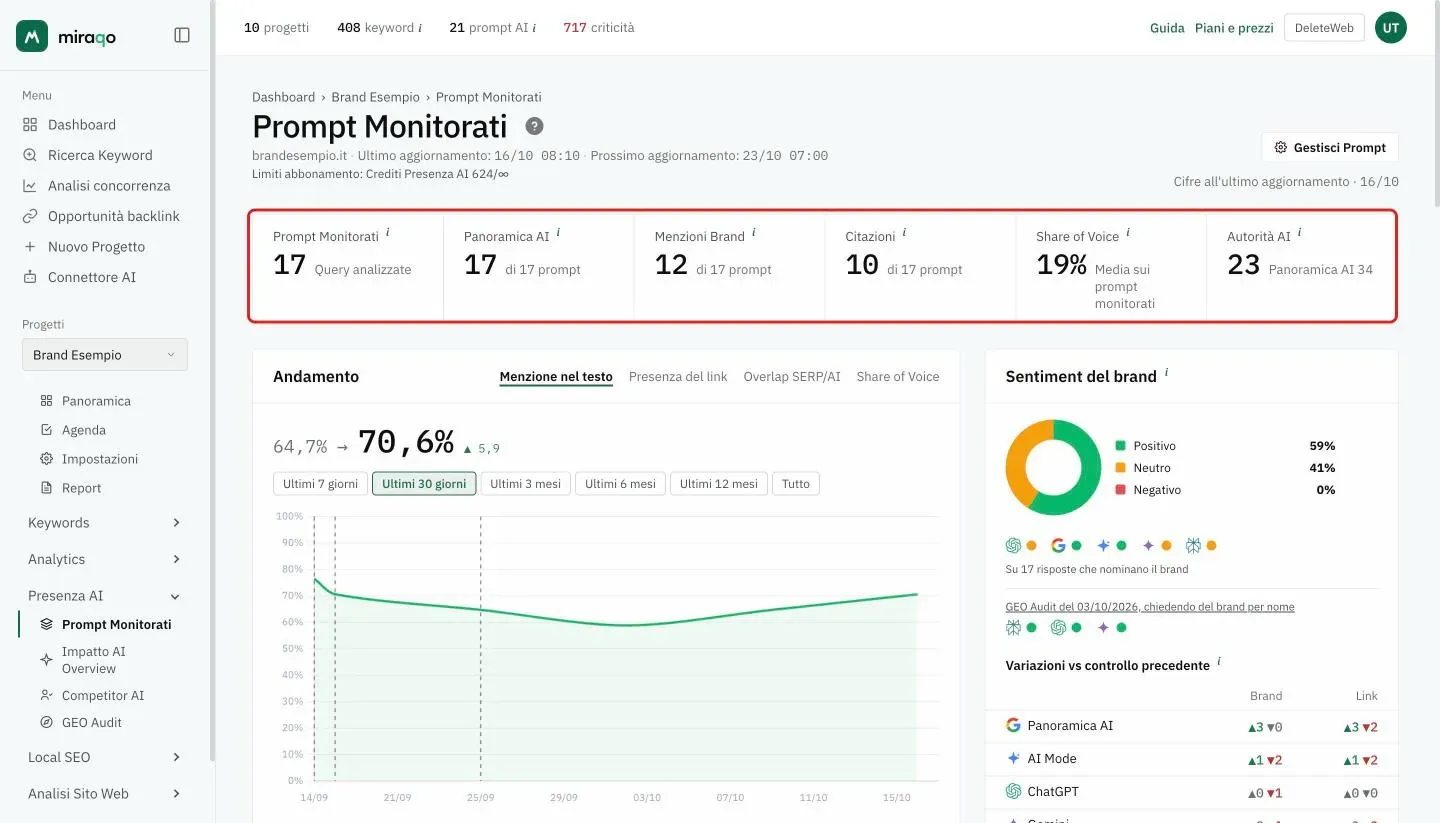
Task: Select the Ultimi 6 mesi range
Action: click(620, 484)
